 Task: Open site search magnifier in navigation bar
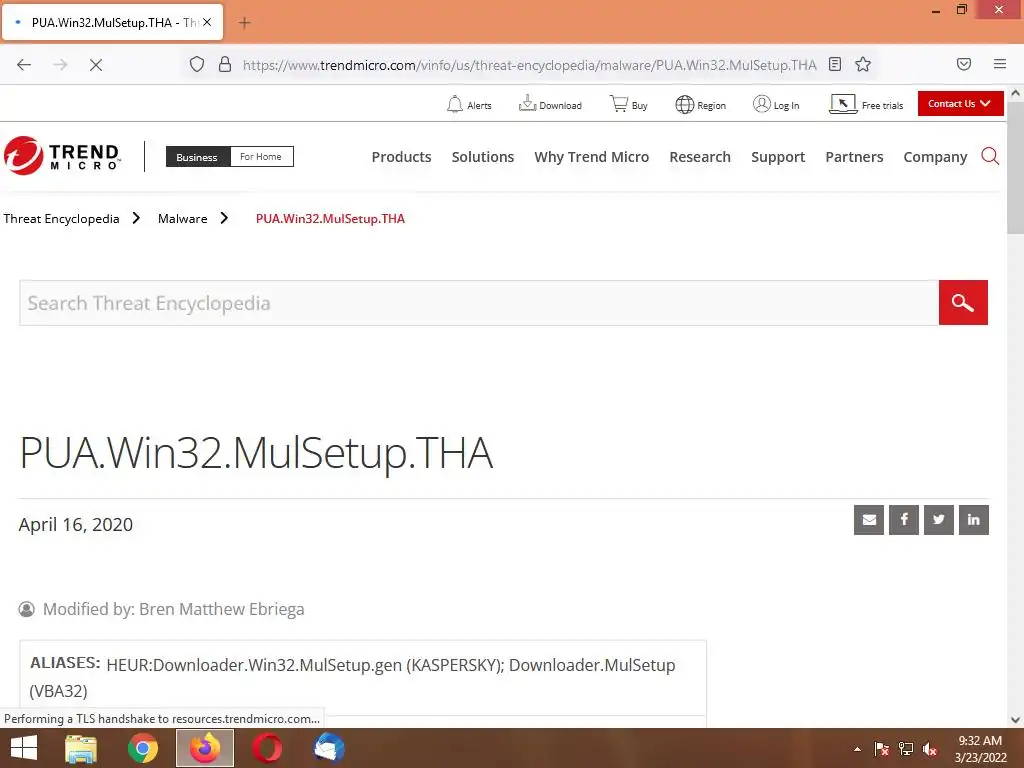[x=990, y=156]
